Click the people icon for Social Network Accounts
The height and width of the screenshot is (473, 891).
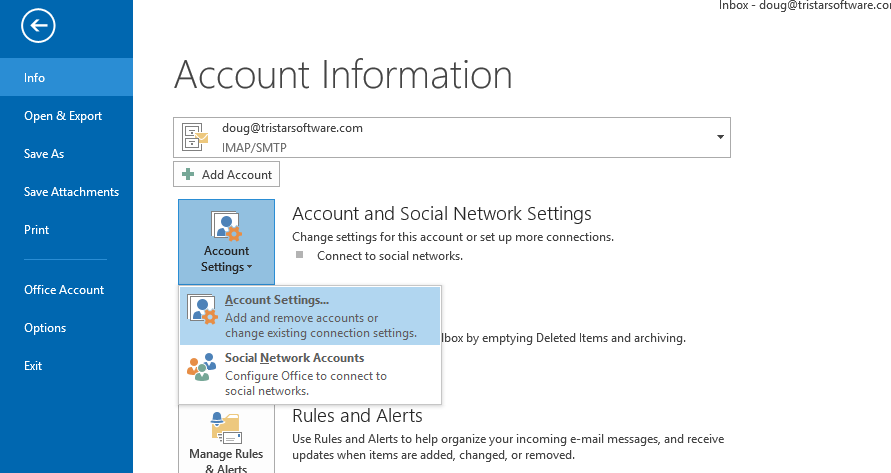[x=202, y=367]
